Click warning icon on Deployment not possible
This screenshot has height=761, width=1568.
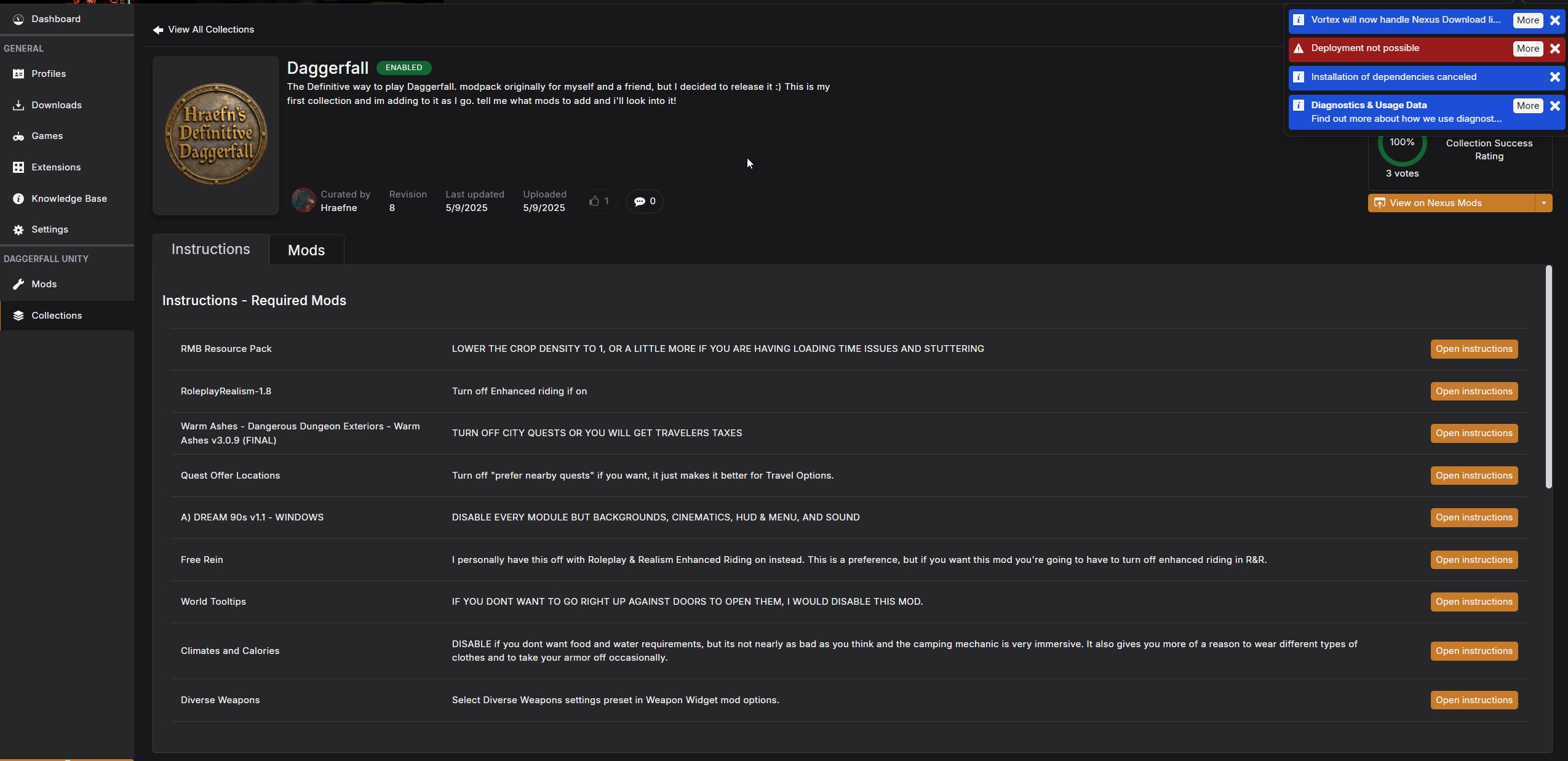1299,49
